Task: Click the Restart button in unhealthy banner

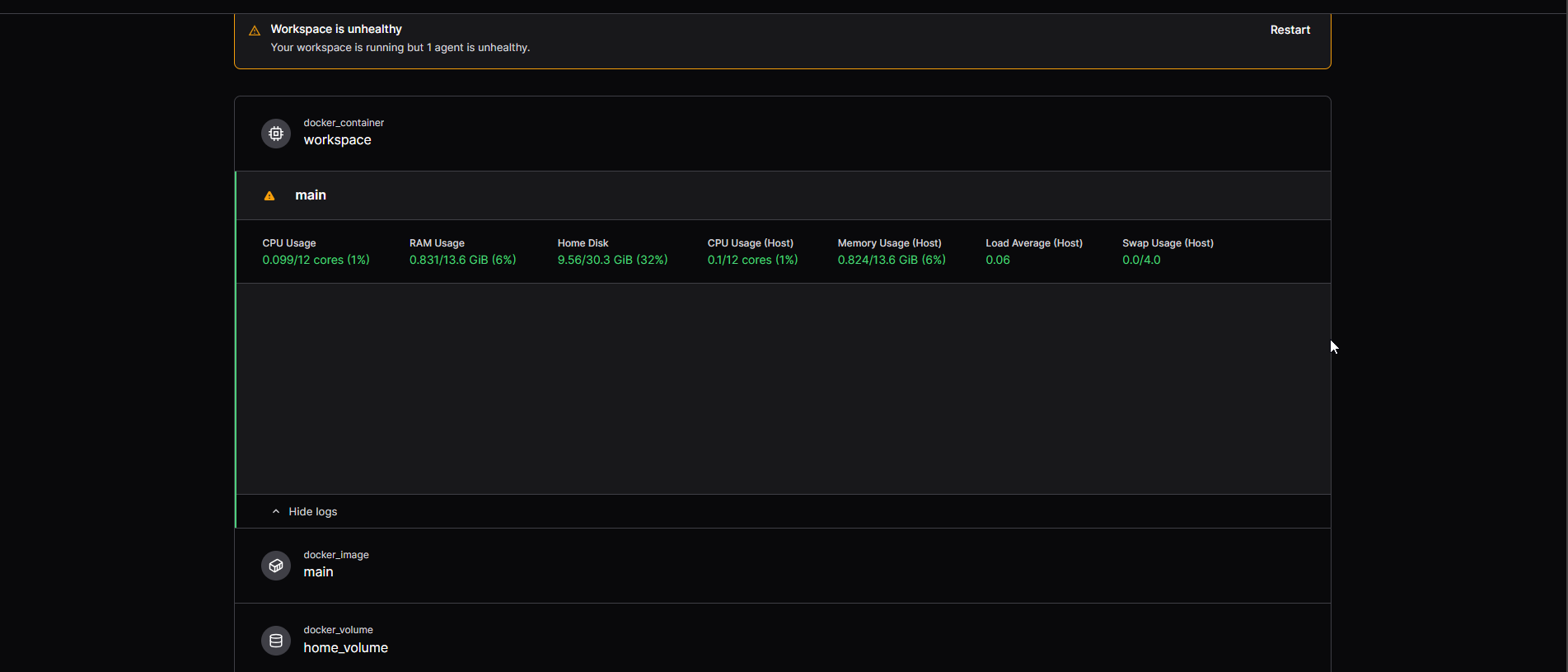Action: tap(1290, 30)
